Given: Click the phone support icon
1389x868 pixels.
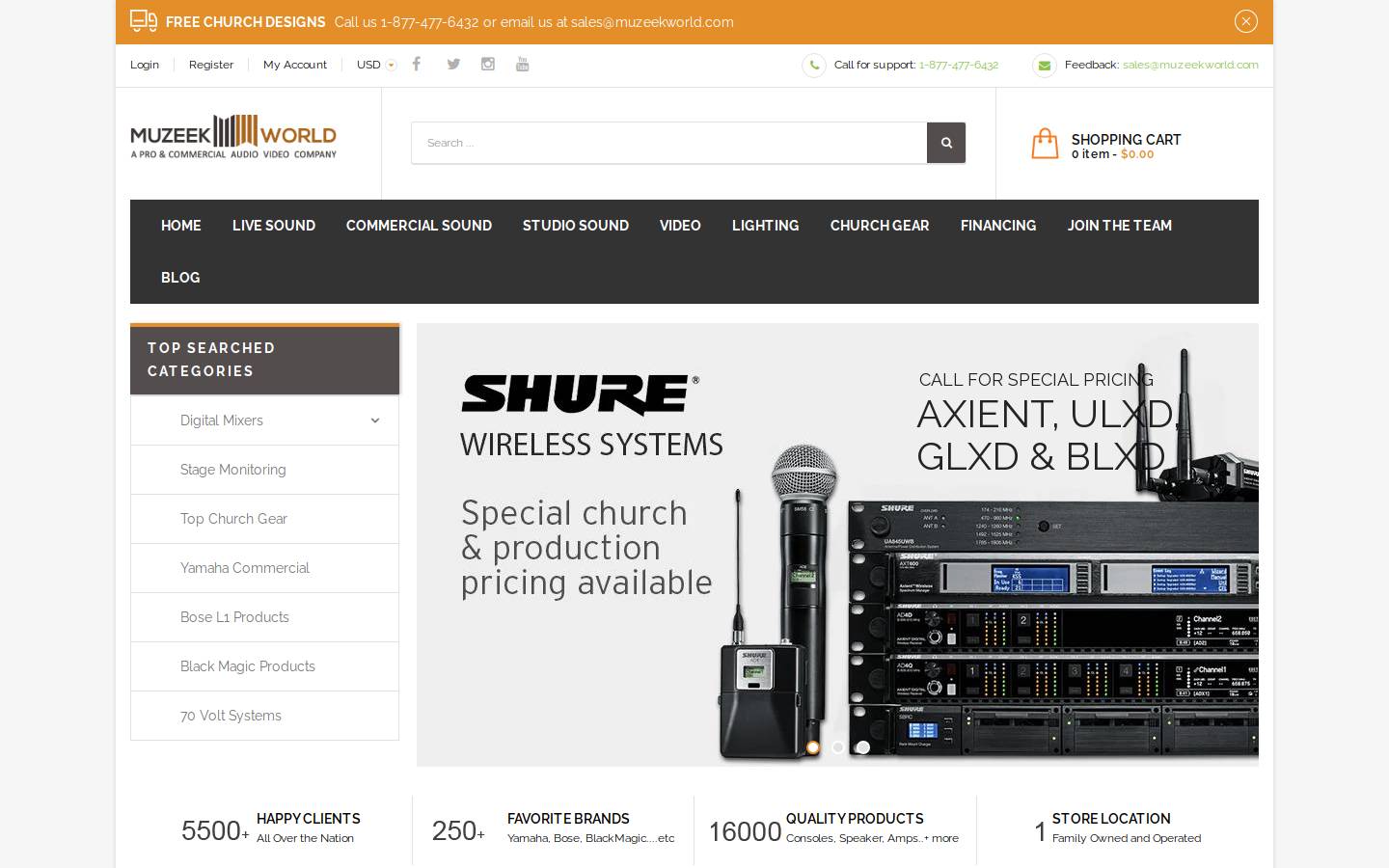Looking at the screenshot, I should (814, 65).
